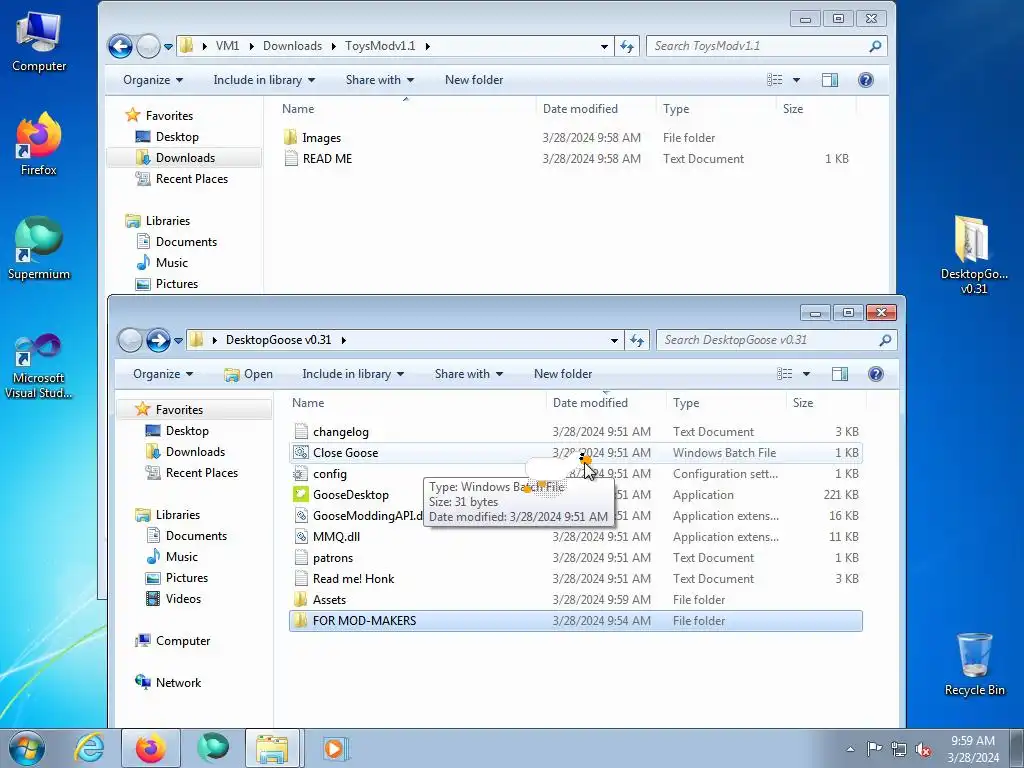Open the Organize menu in ToysModv1.1 window
The image size is (1024, 768).
[153, 80]
